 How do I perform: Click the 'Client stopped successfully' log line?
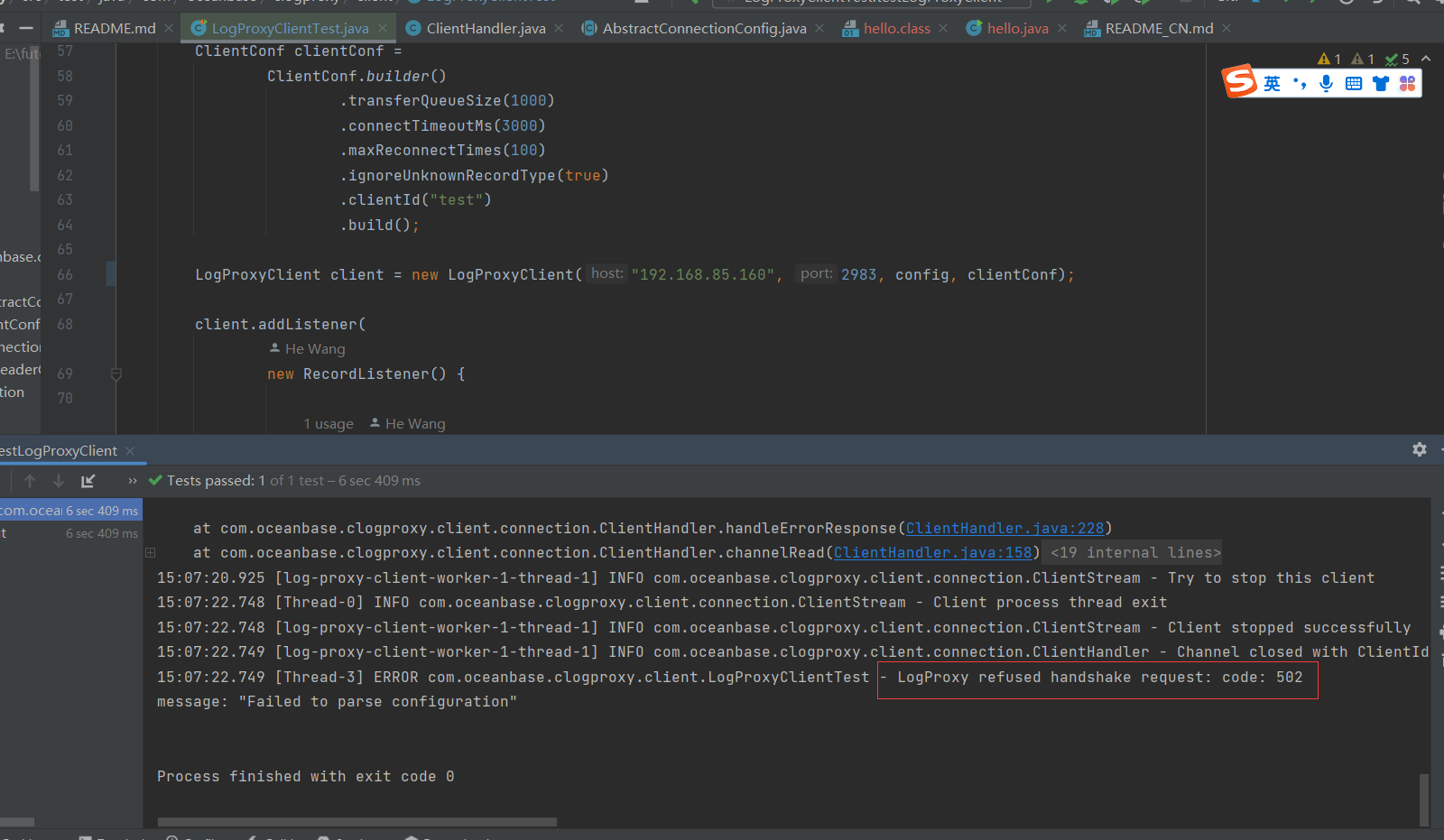pos(783,627)
